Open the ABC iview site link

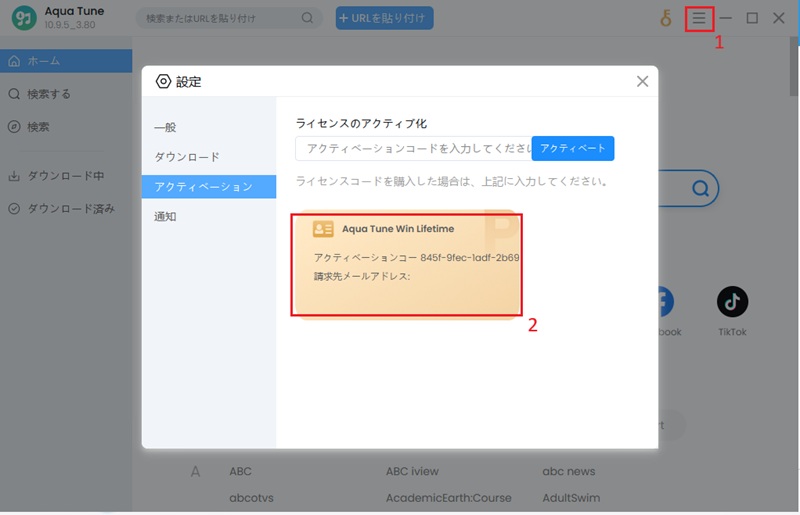point(412,471)
